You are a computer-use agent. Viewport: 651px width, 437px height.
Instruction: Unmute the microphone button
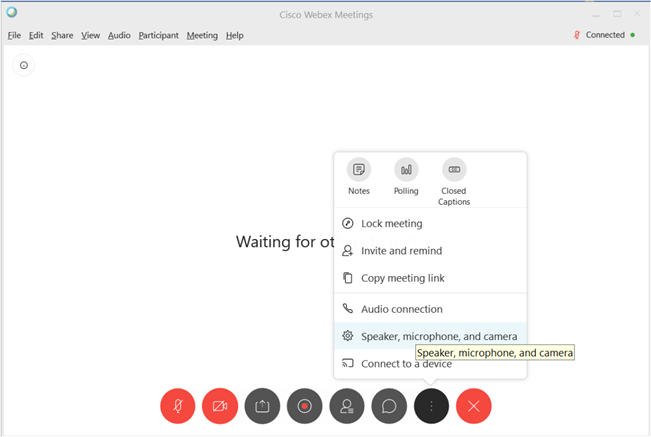[178, 406]
